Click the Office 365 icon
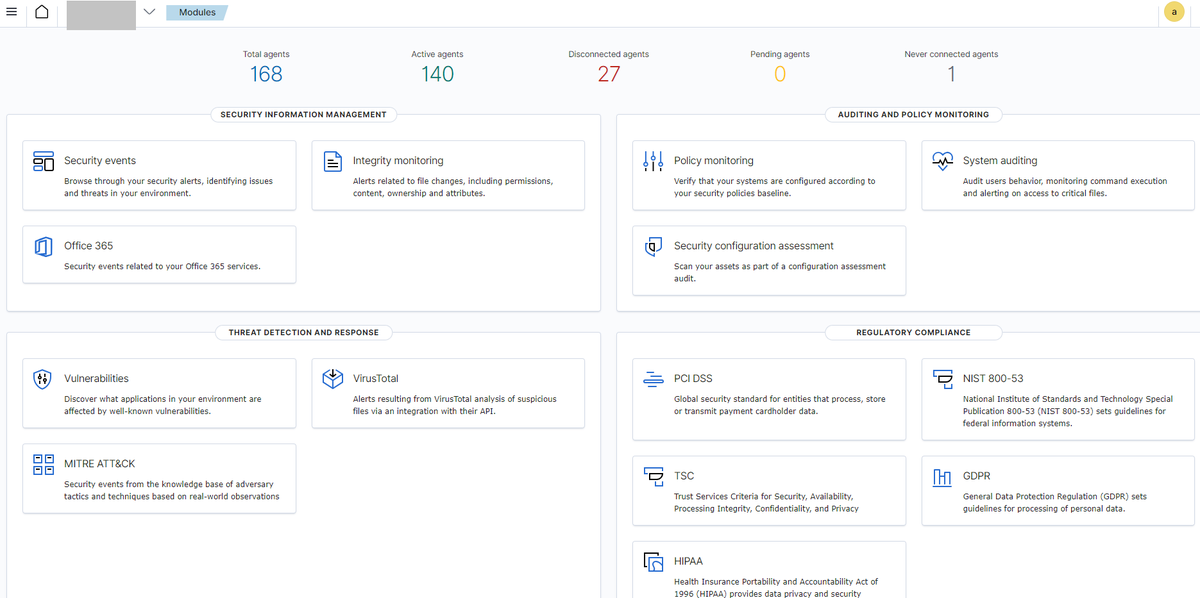This screenshot has height=598, width=1200. tap(43, 246)
